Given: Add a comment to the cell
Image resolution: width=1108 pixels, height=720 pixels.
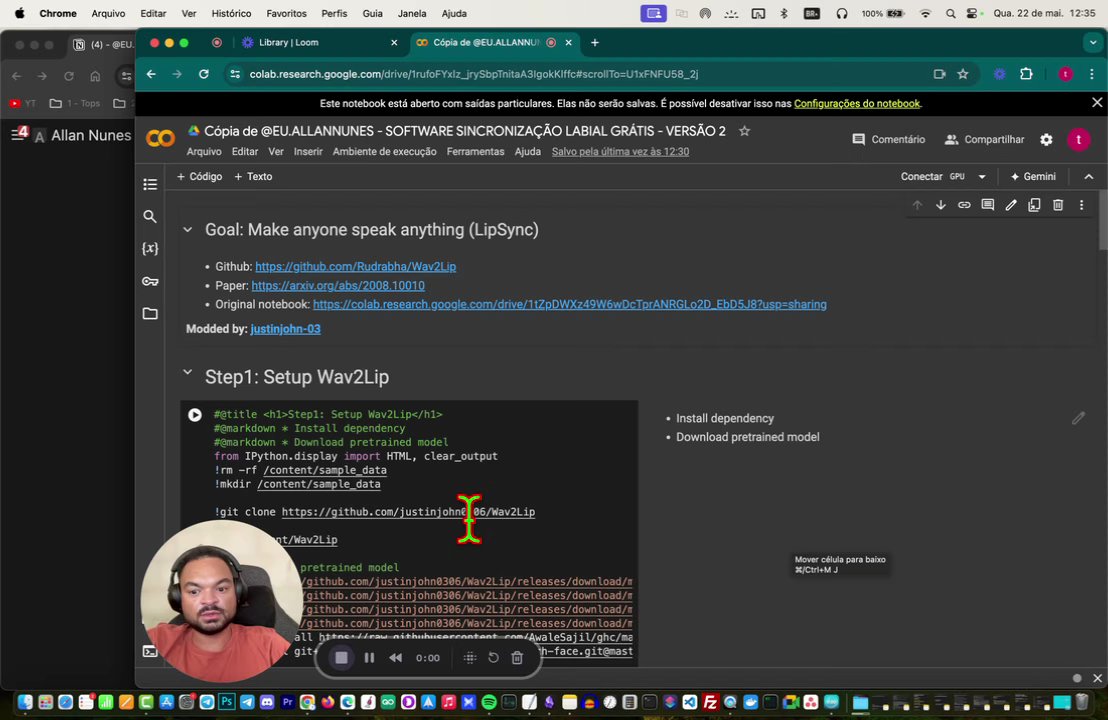Looking at the screenshot, I should pos(988,205).
